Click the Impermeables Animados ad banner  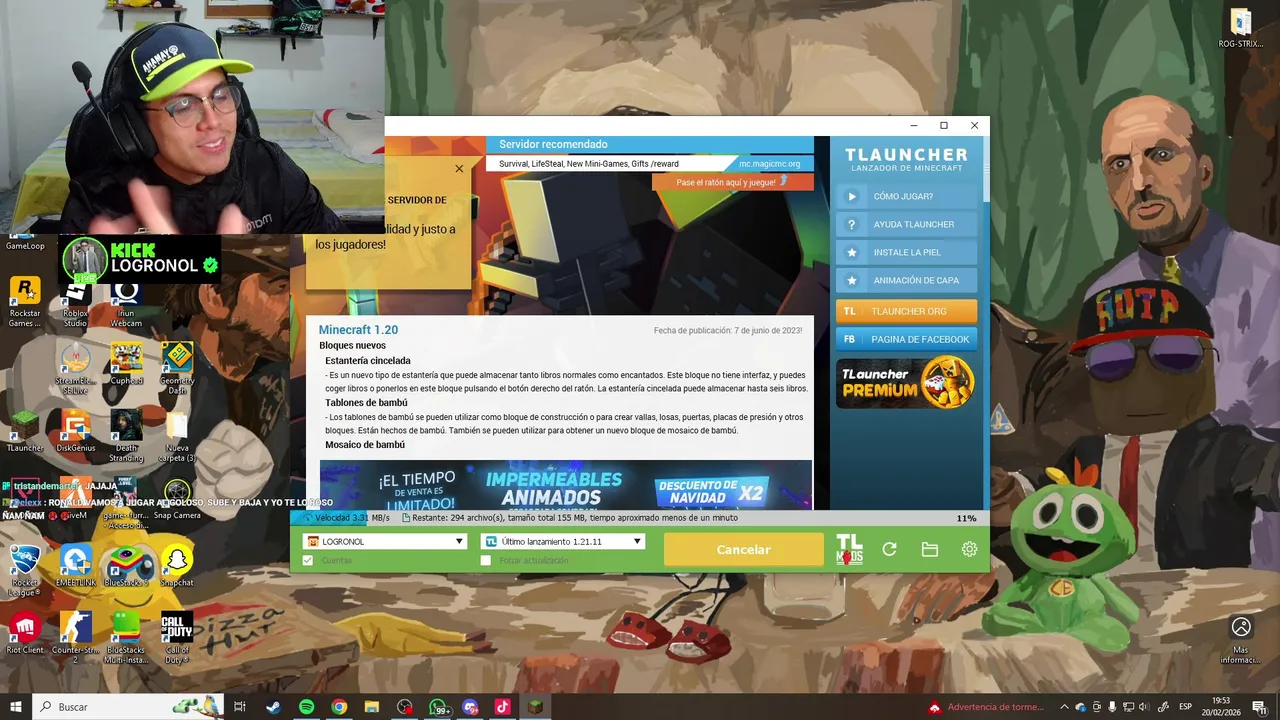566,485
